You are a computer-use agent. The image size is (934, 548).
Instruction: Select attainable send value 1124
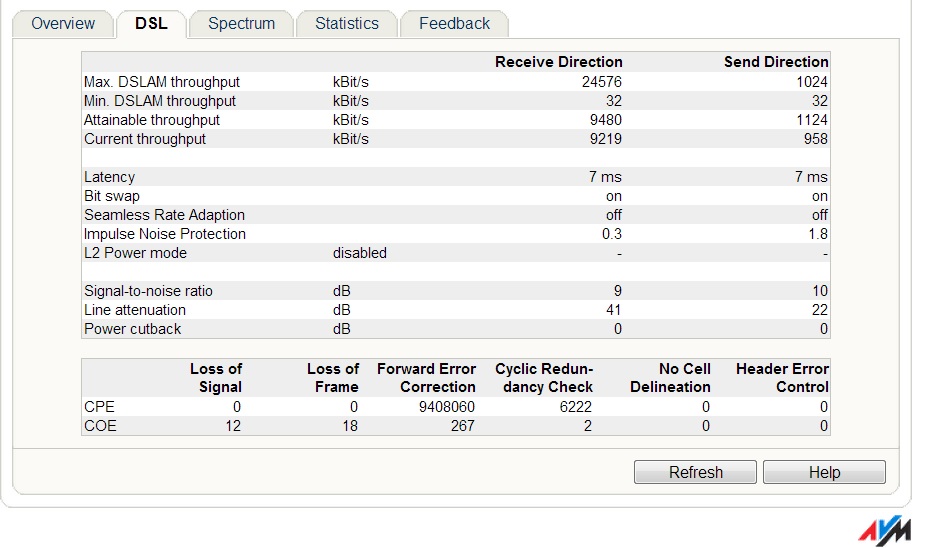812,120
